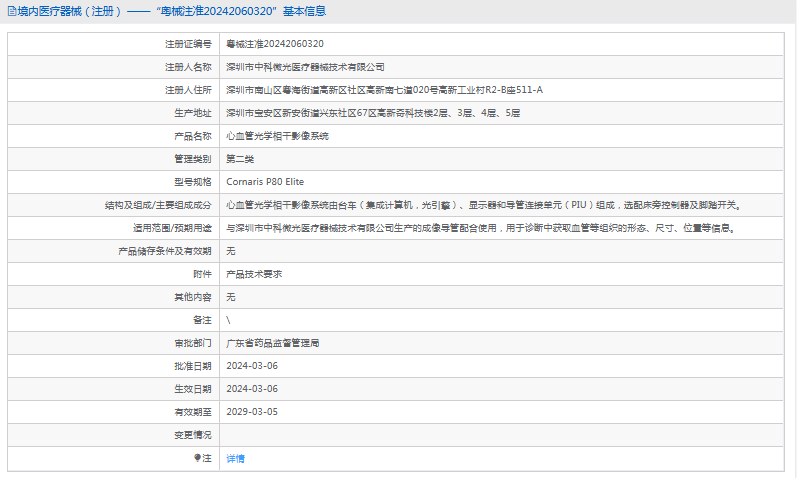The image size is (797, 478).
Task: Click 2024-03-06 in 批准日期 row
Action: [x=252, y=366]
